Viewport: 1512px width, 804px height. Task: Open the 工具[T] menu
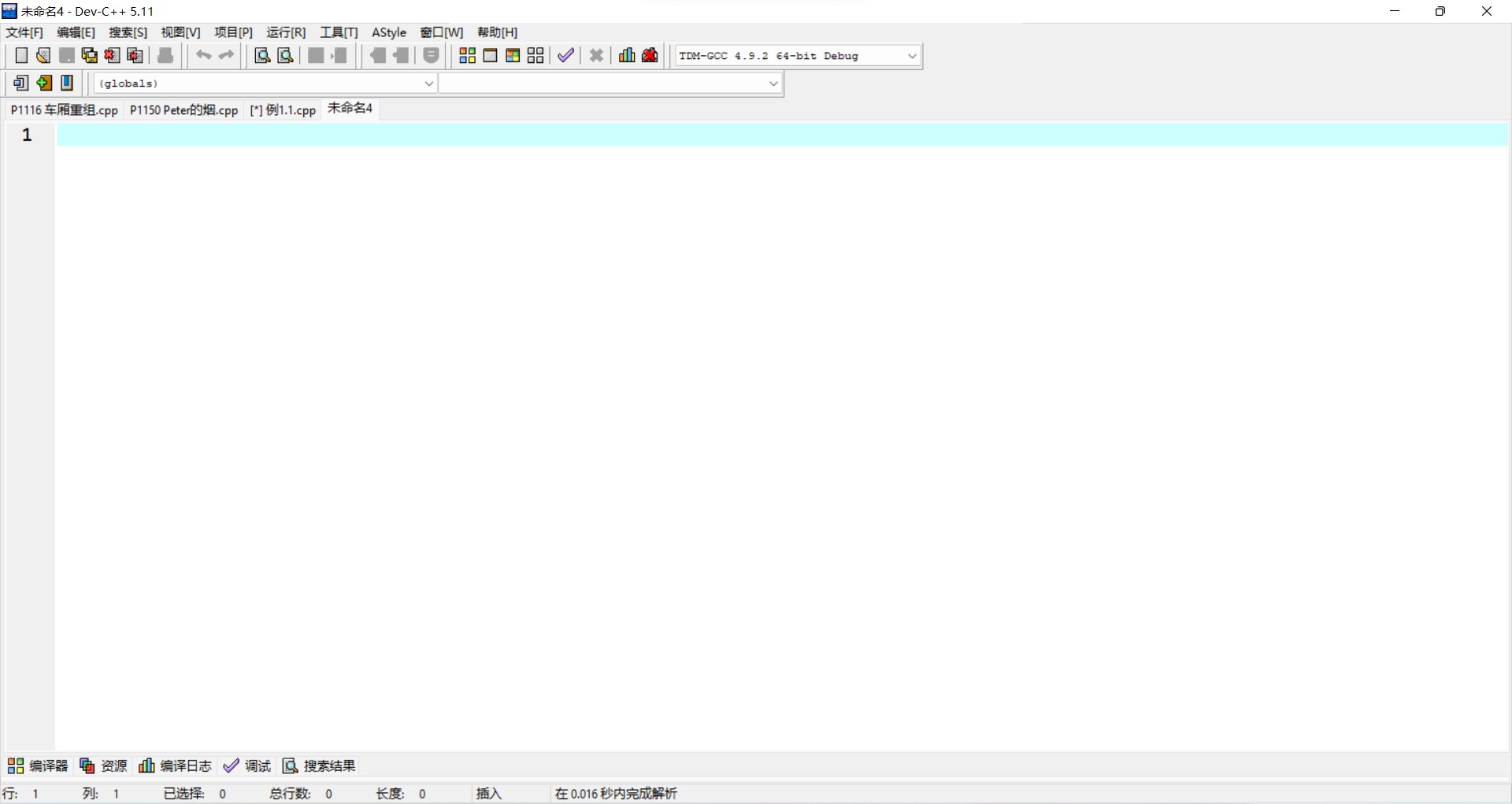(x=339, y=32)
